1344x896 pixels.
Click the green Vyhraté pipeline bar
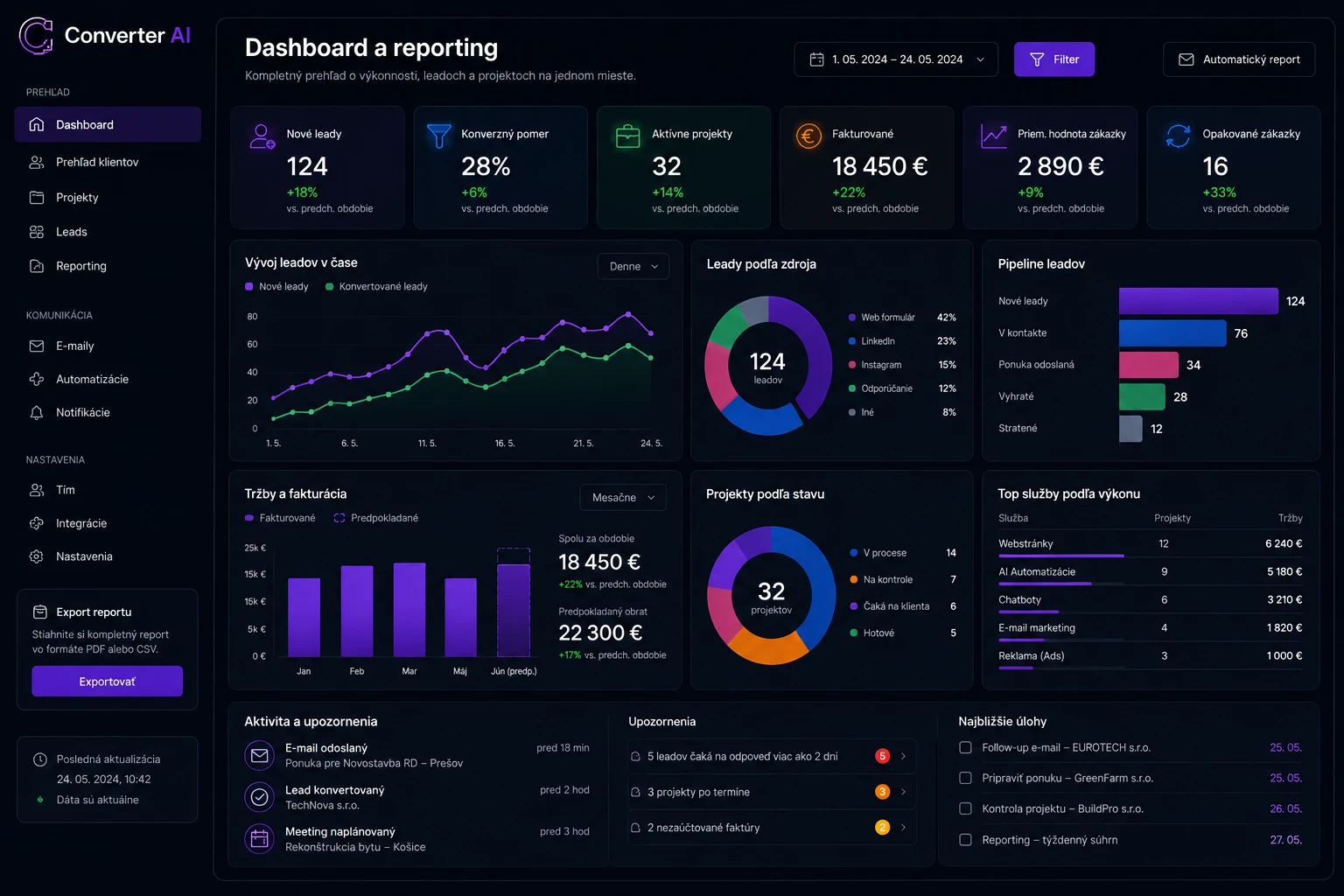[x=1142, y=397]
